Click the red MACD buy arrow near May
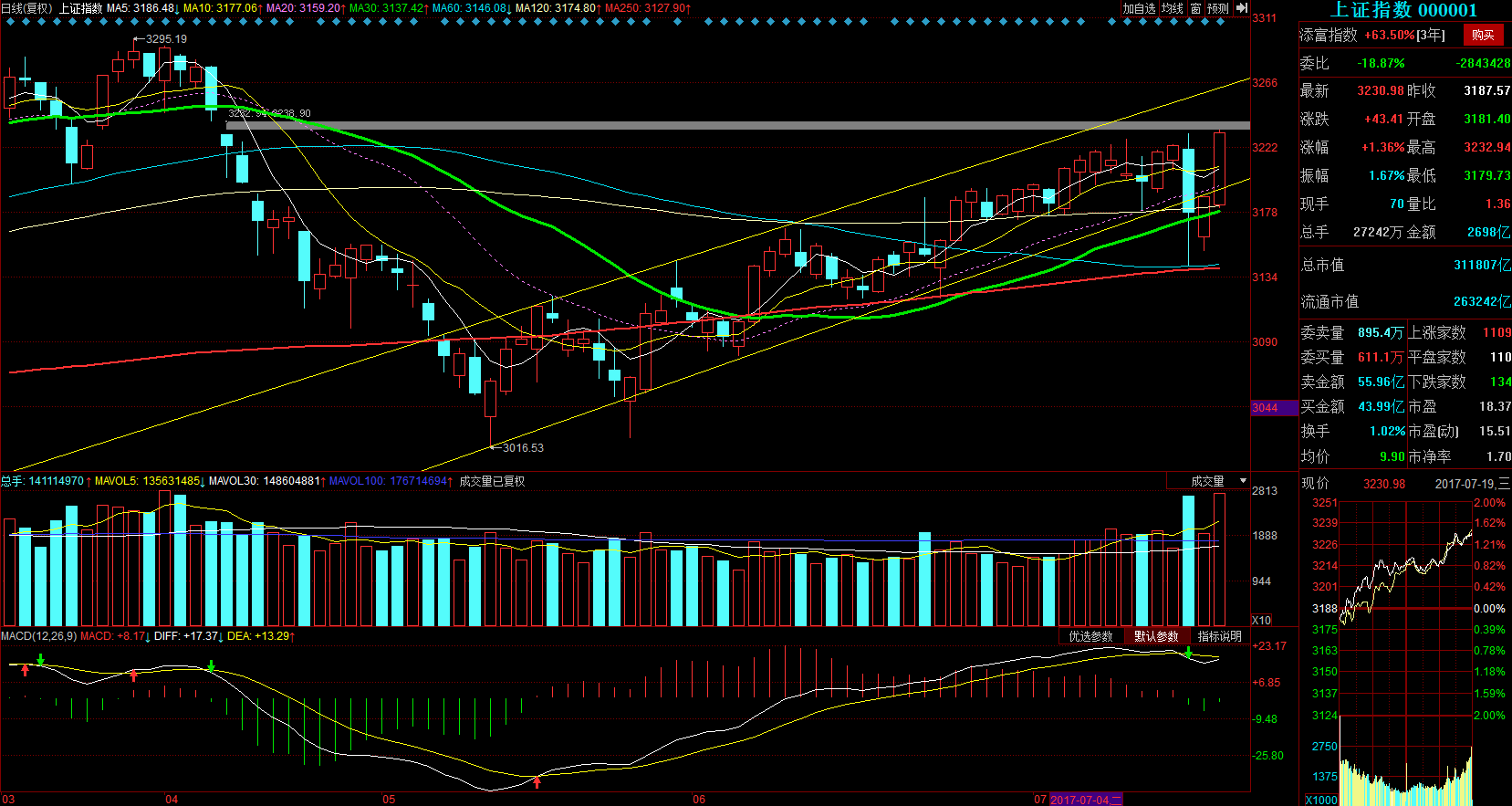This screenshot has width=1512, height=806. 537,781
